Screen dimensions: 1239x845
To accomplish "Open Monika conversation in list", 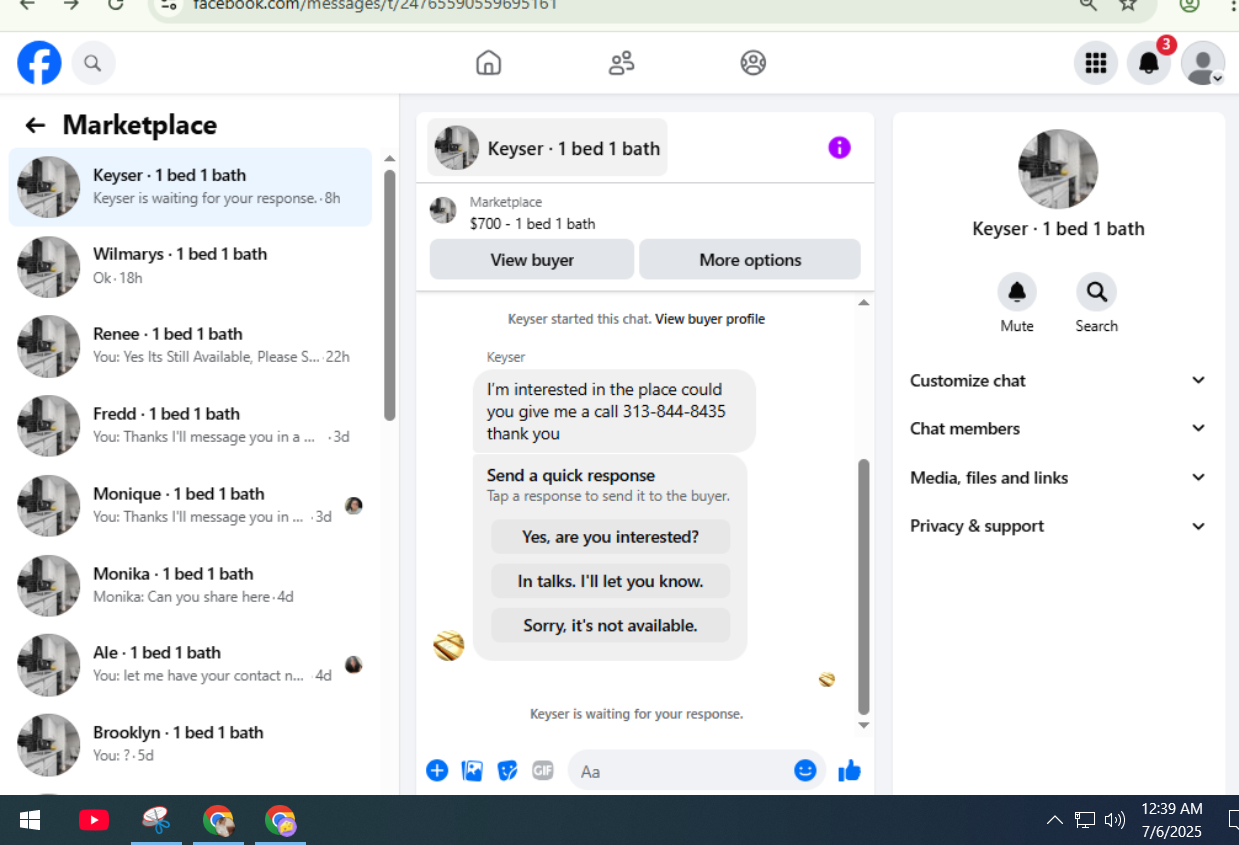I will click(x=190, y=585).
